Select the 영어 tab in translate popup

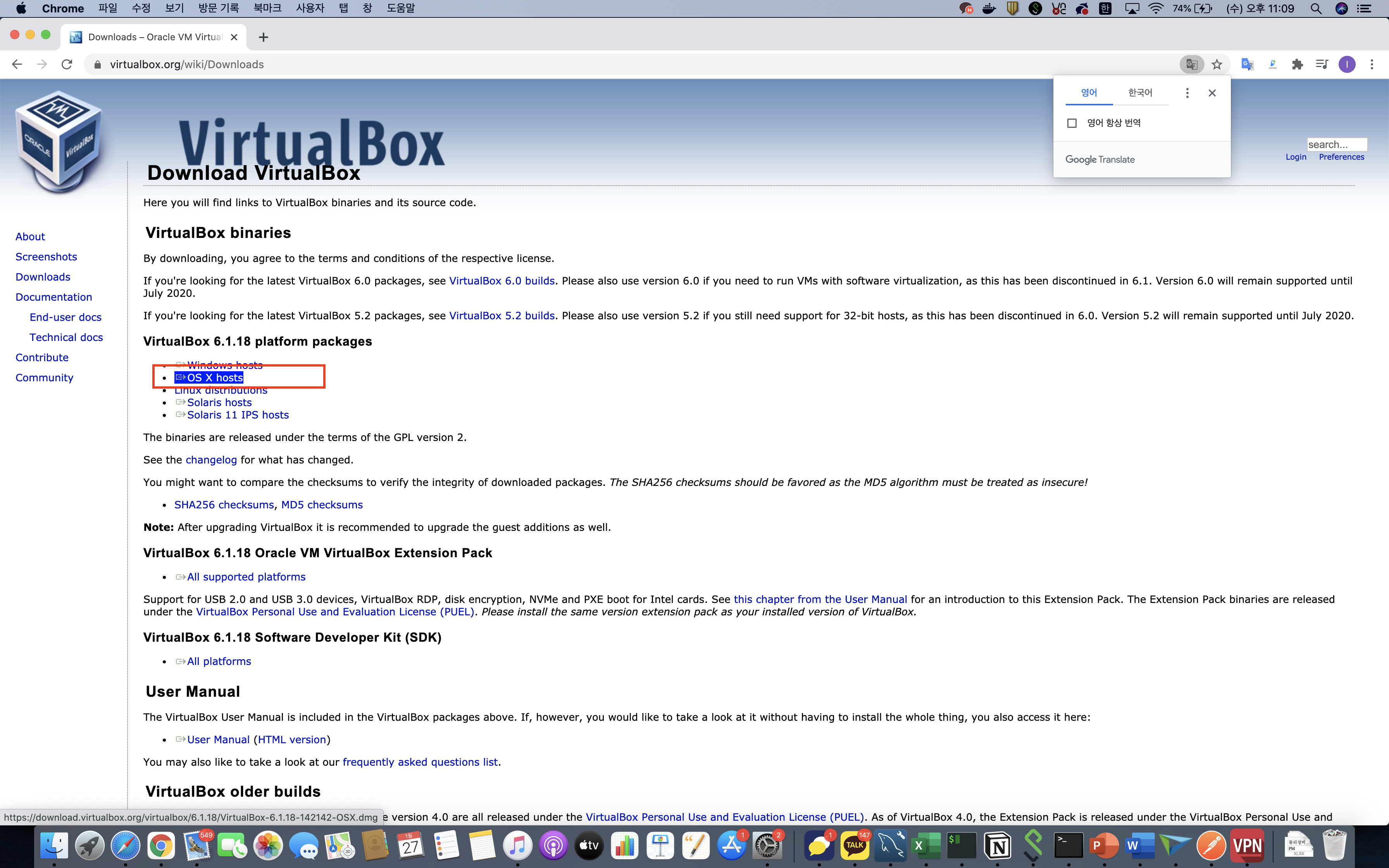pos(1089,93)
